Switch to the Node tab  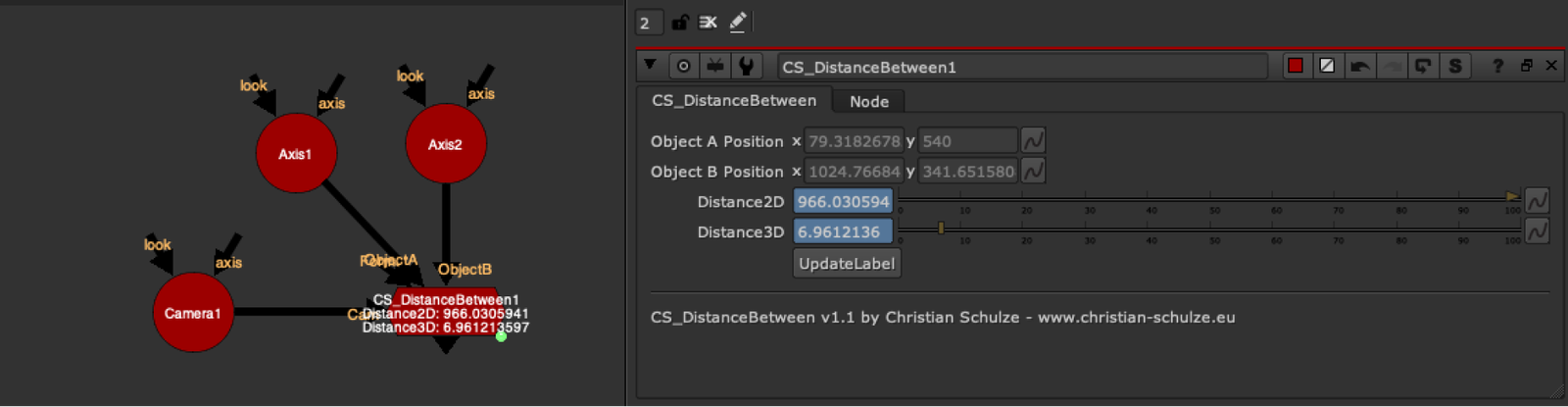tap(869, 101)
